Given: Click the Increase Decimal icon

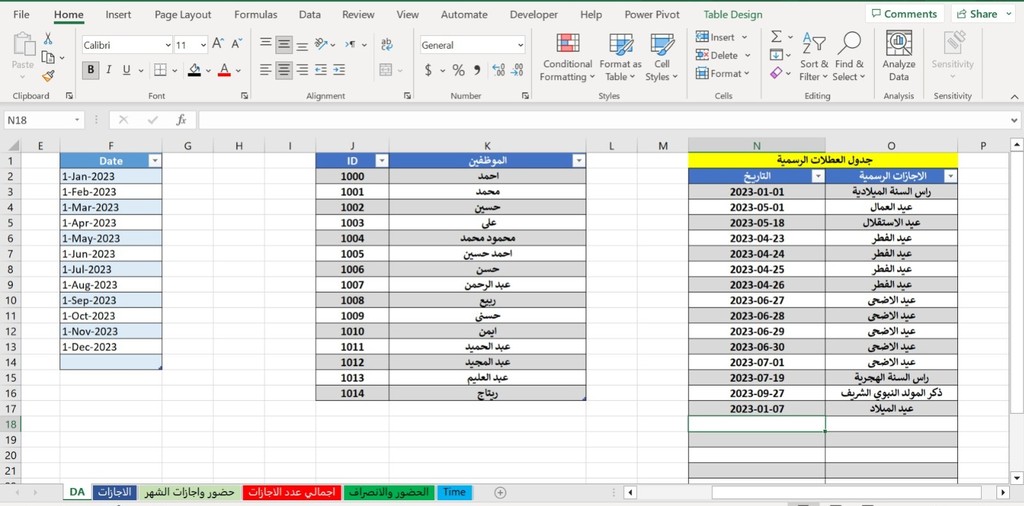Looking at the screenshot, I should (499, 70).
